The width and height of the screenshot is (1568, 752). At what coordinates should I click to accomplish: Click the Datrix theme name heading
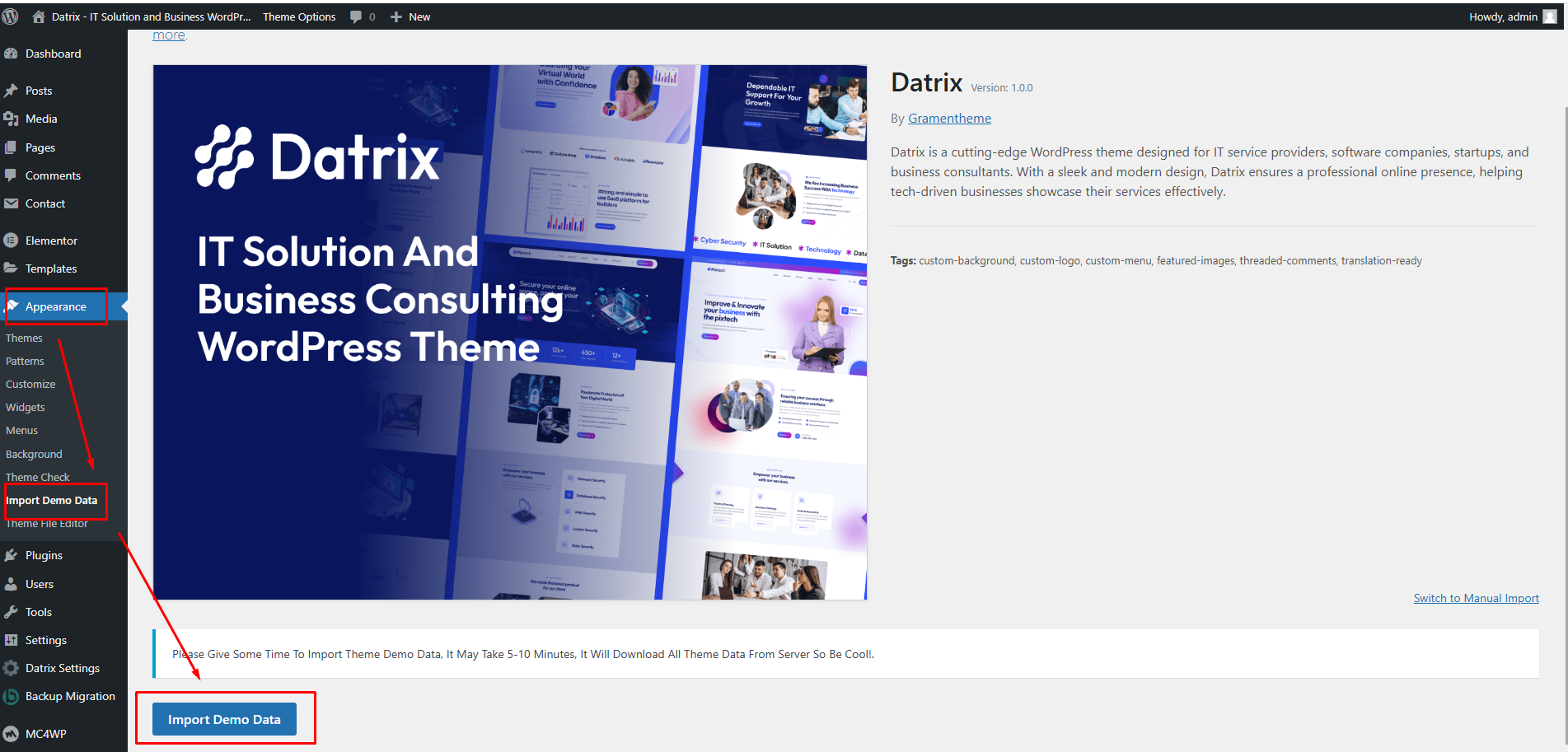[x=927, y=82]
